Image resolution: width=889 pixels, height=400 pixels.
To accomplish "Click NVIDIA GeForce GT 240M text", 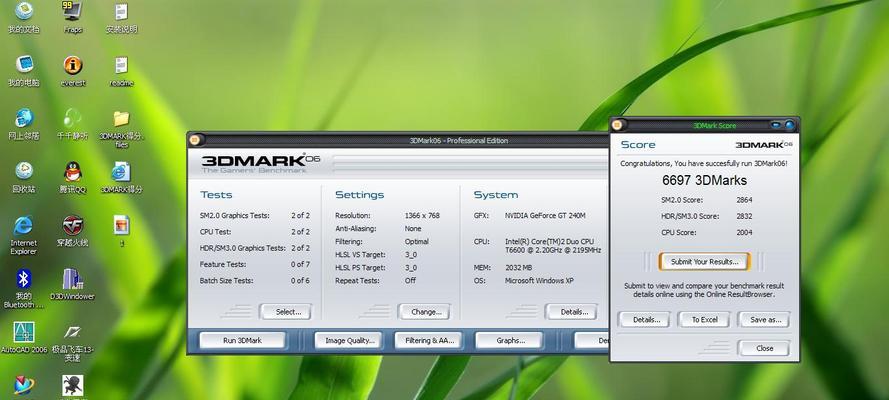I will (545, 215).
